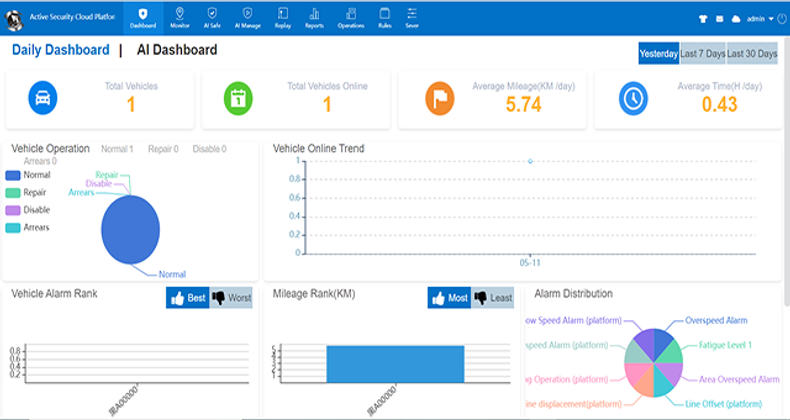Show Most mileage rank
Screen dimensions: 790x420
point(449,298)
